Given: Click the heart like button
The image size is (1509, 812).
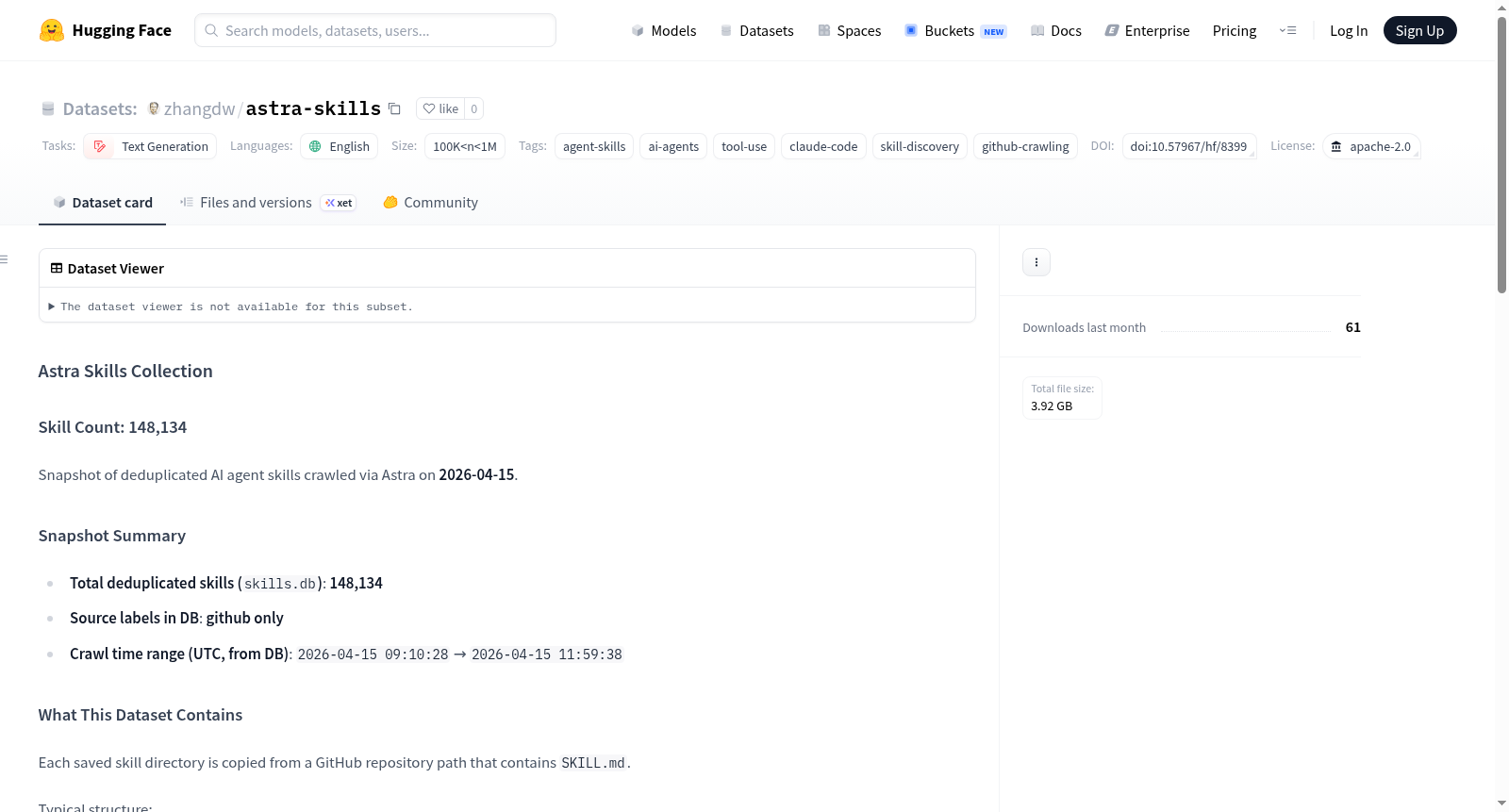Looking at the screenshot, I should point(440,108).
